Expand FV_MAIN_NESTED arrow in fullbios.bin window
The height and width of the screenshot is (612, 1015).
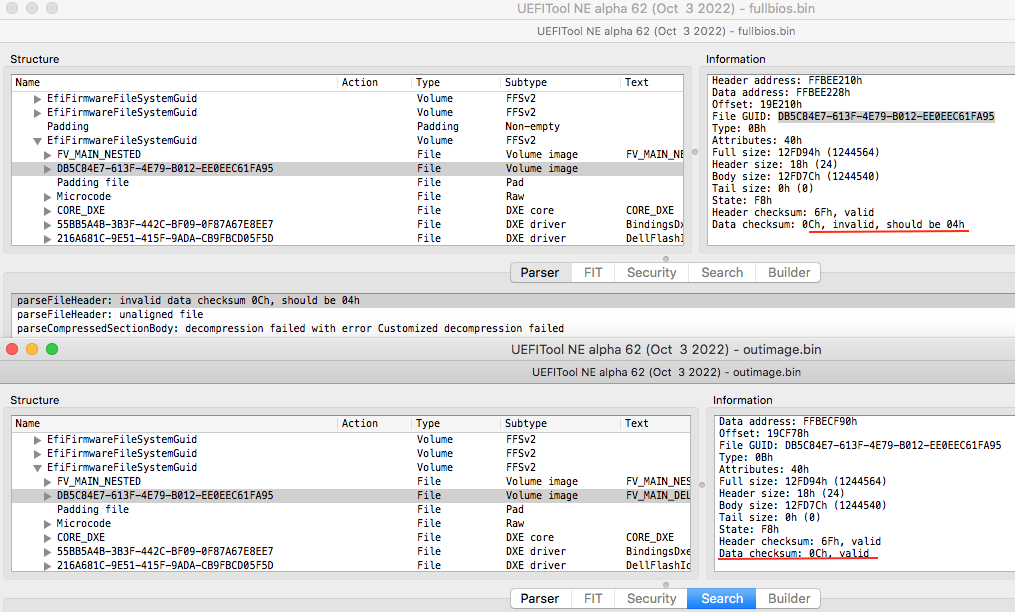tap(47, 155)
